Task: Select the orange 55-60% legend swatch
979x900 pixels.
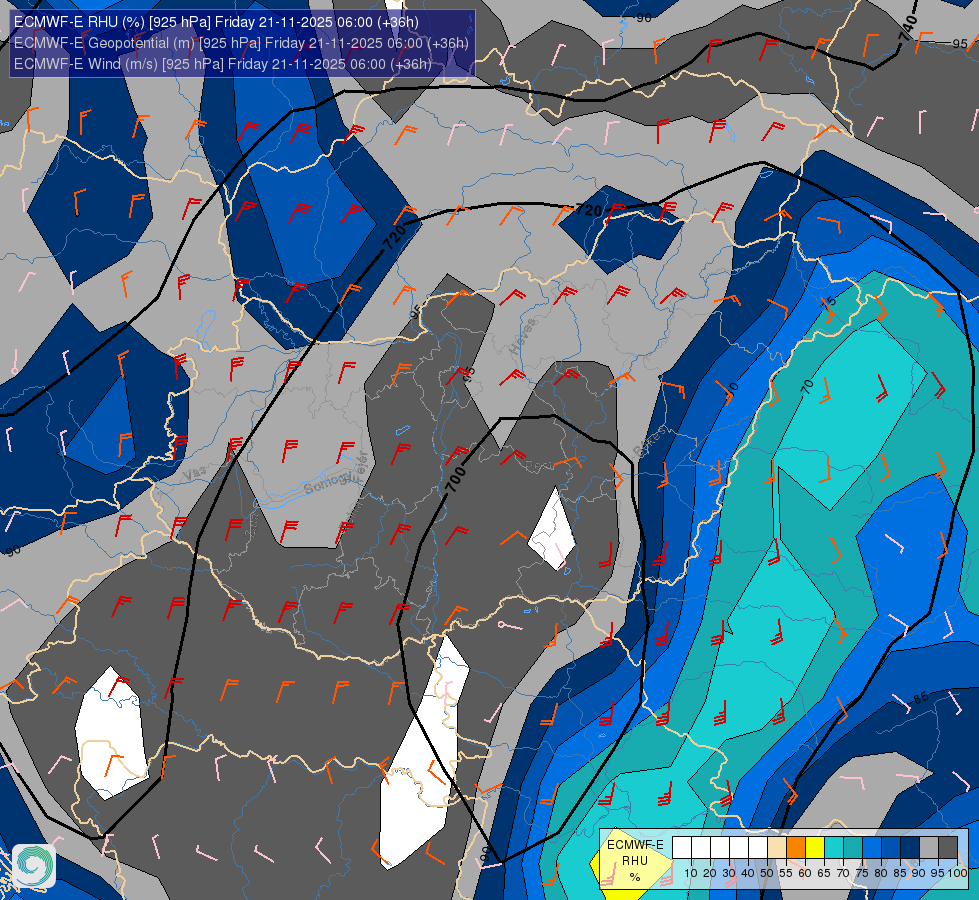Action: (x=796, y=848)
